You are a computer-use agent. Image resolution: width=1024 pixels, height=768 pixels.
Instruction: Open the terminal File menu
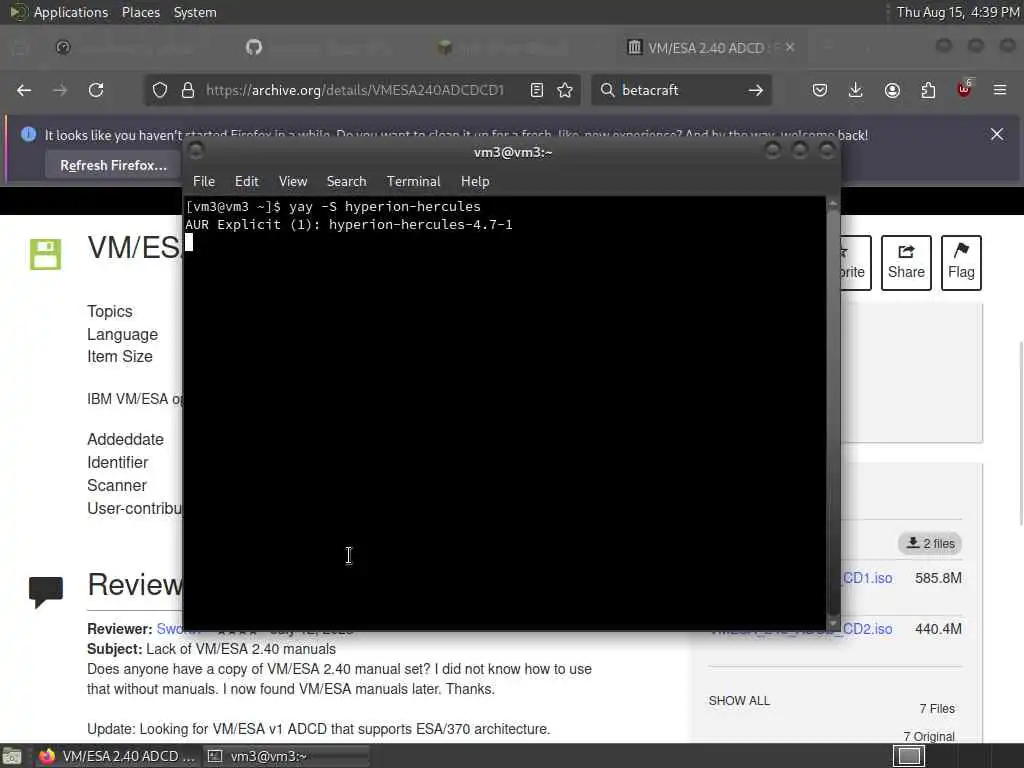point(204,182)
